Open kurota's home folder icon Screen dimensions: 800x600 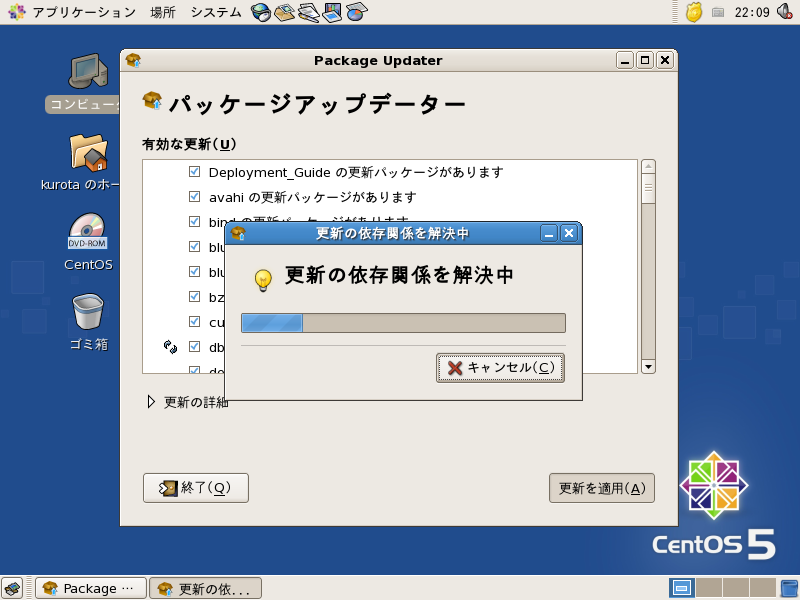[x=88, y=152]
